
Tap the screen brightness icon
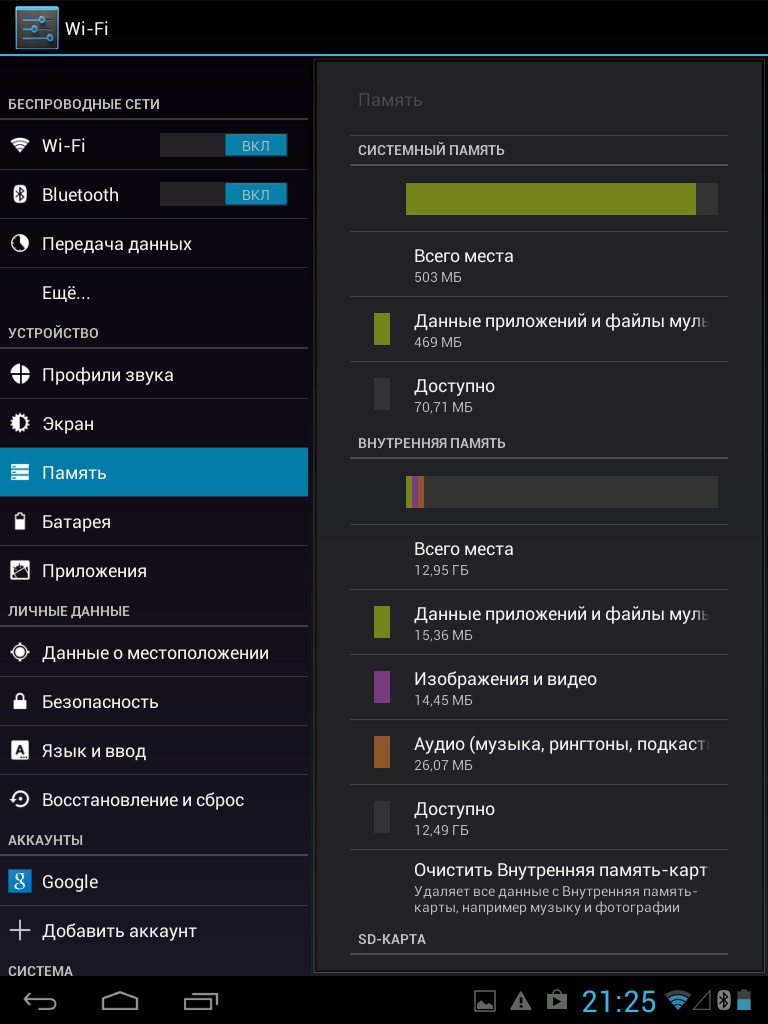click(x=20, y=424)
